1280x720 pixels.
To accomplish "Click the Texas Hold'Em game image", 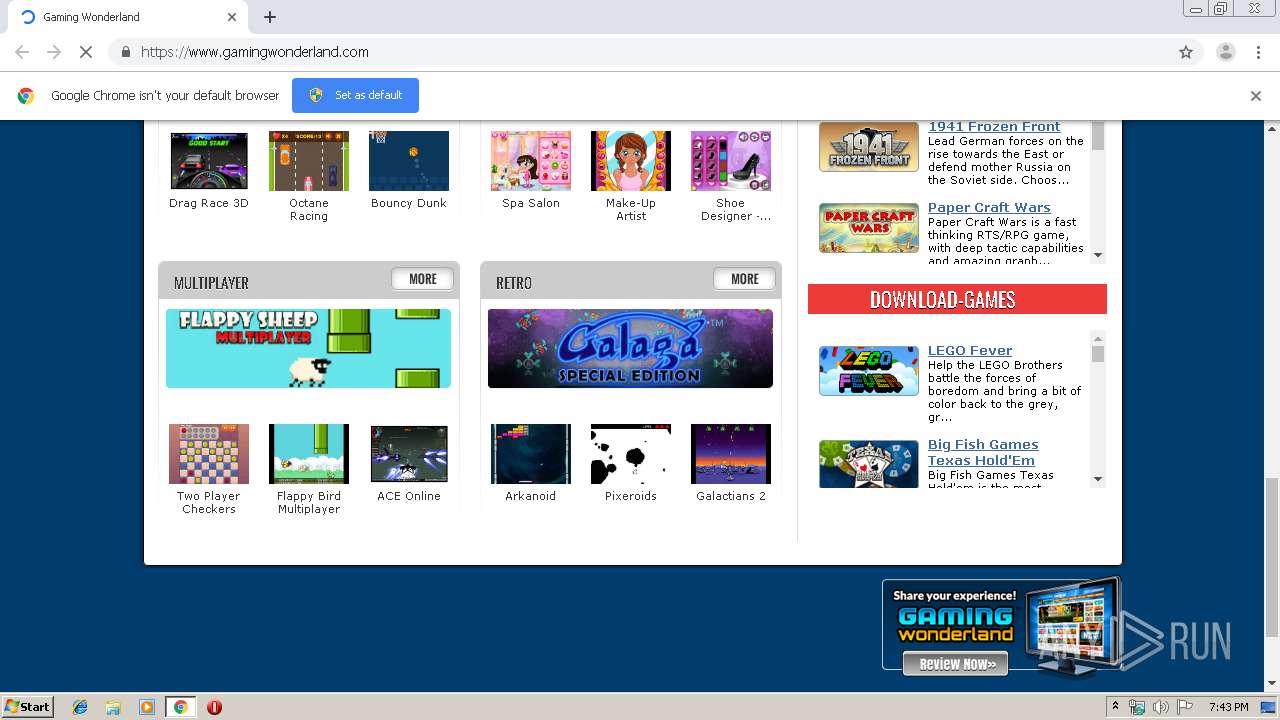I will pyautogui.click(x=869, y=464).
